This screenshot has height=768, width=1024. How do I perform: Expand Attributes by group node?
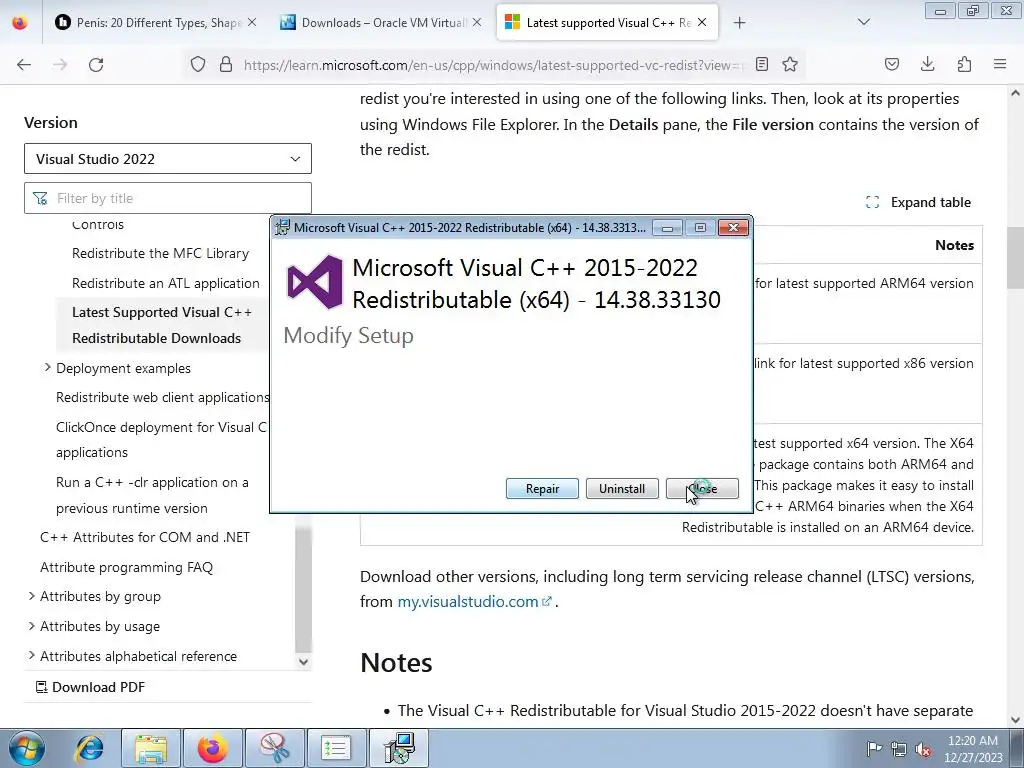(31, 596)
